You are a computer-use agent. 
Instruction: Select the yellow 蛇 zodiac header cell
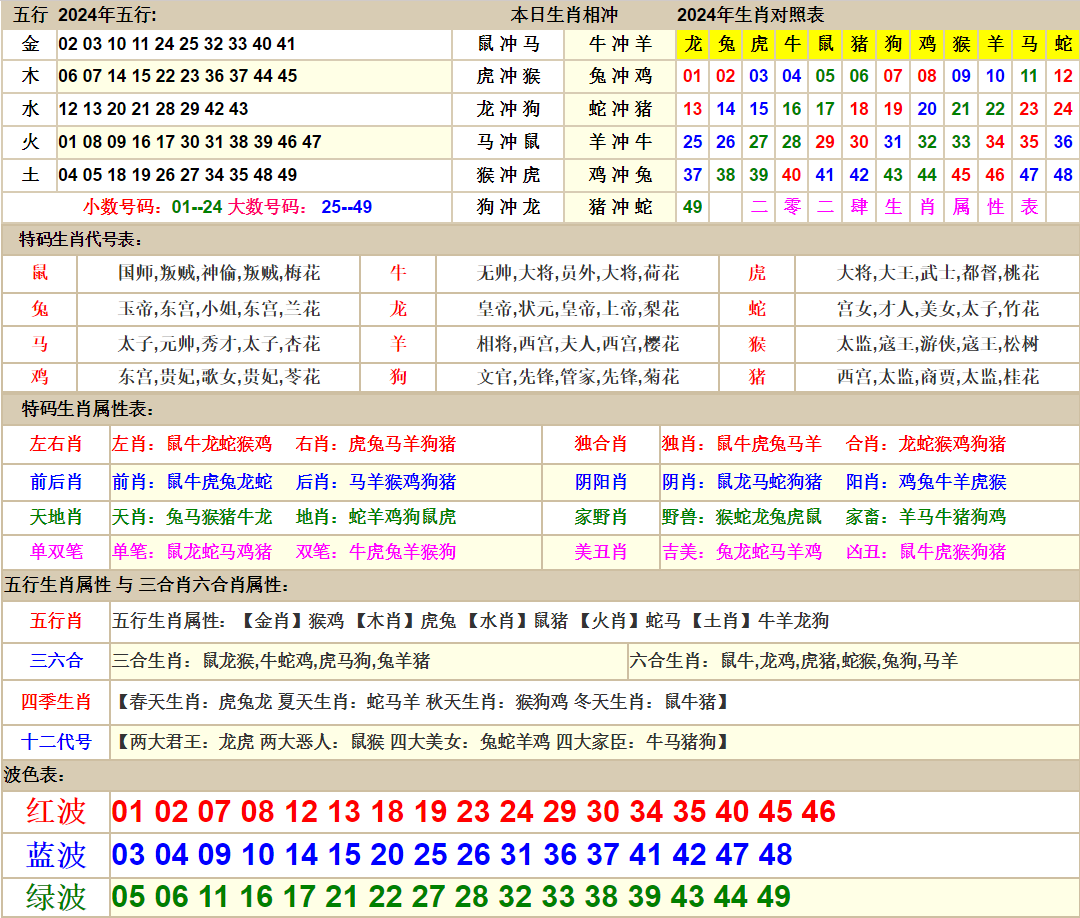click(1063, 44)
